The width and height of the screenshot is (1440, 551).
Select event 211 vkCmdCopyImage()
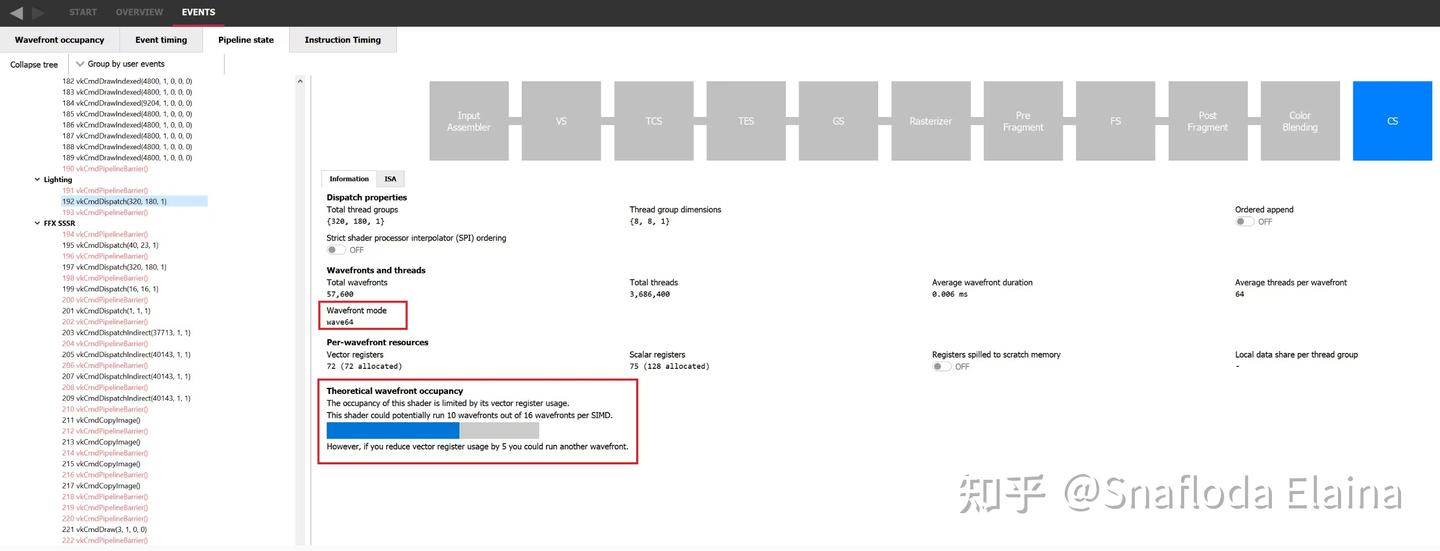coord(101,420)
